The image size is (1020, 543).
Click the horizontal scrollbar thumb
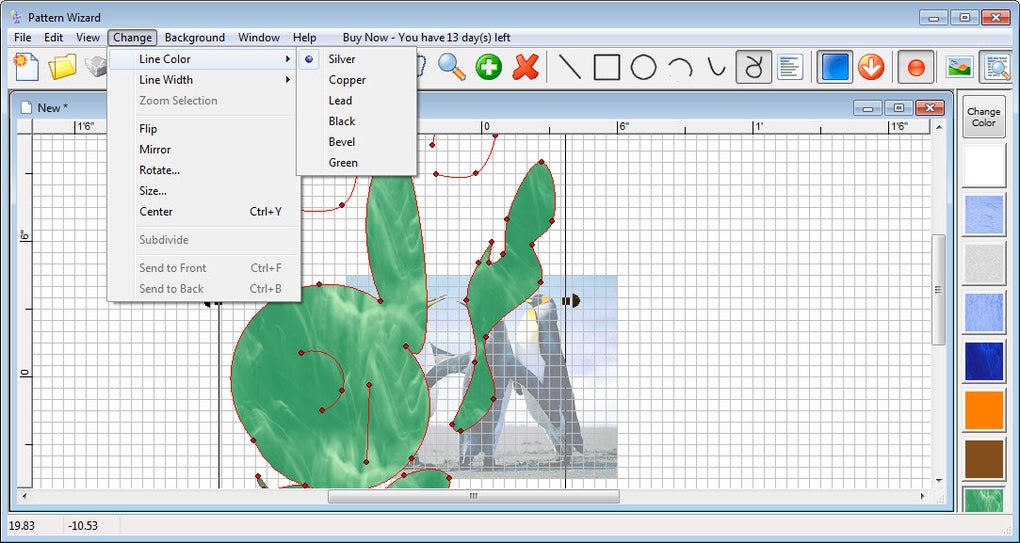pyautogui.click(x=474, y=496)
